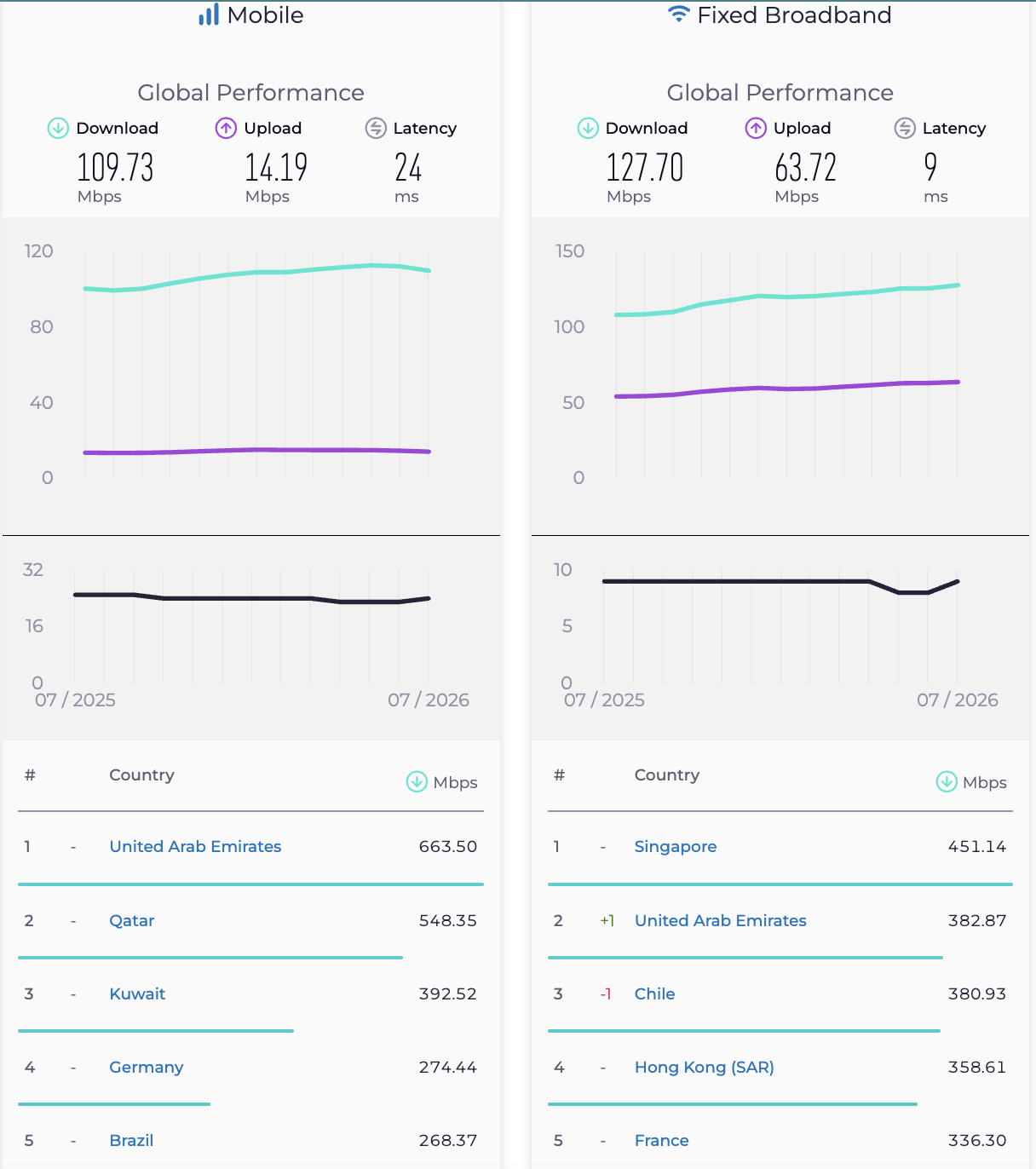Open the Germany country link

[x=147, y=1067]
